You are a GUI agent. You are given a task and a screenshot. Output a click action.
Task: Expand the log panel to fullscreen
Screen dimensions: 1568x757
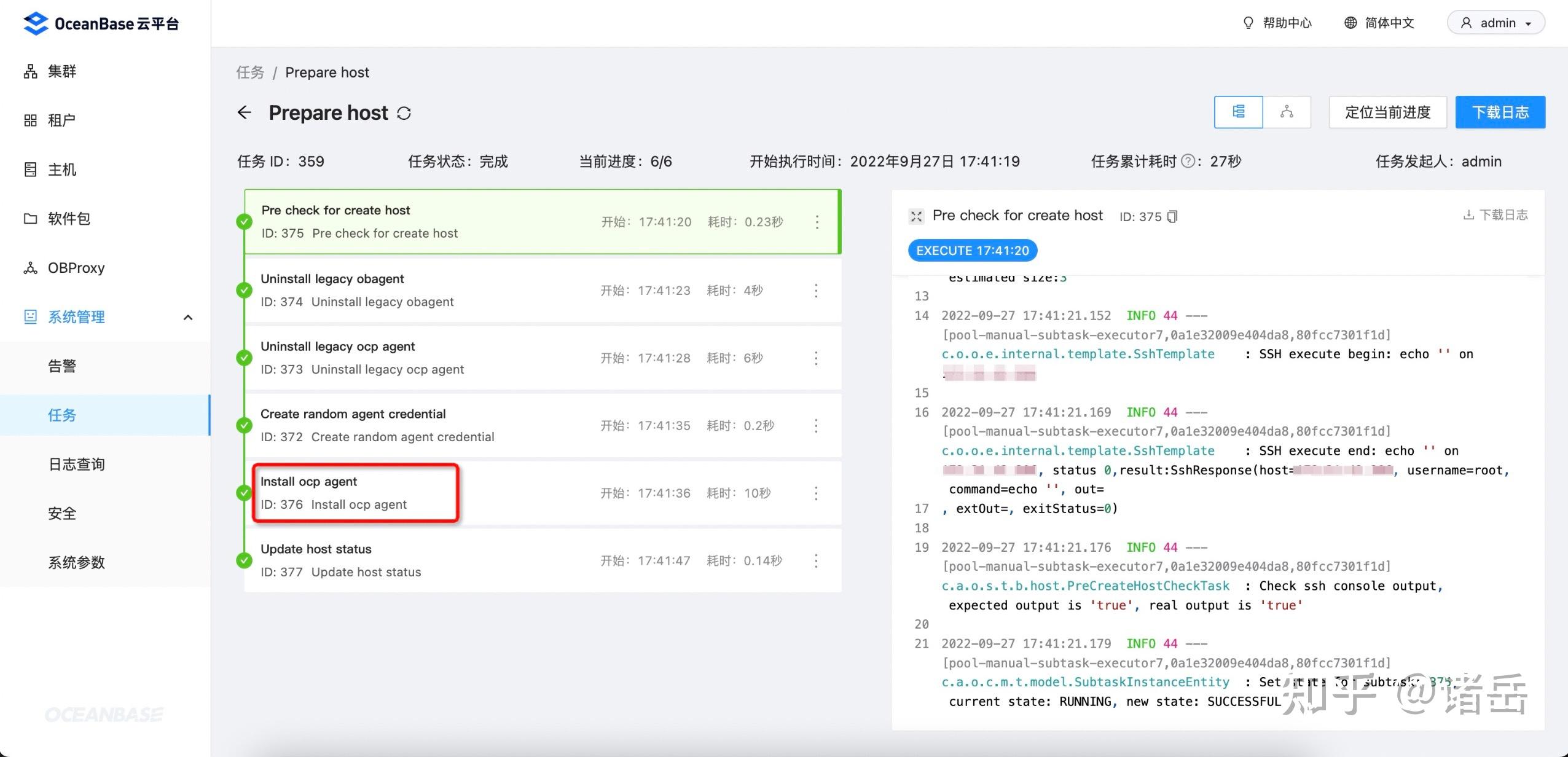916,216
